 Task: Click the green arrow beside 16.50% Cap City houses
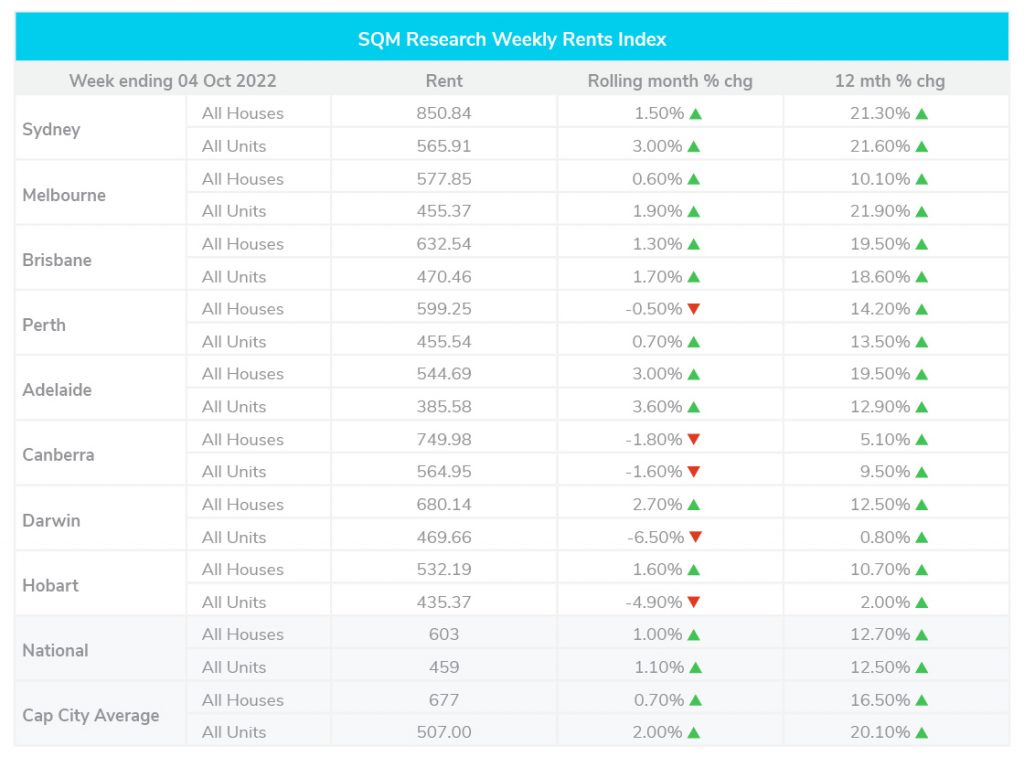[921, 700]
